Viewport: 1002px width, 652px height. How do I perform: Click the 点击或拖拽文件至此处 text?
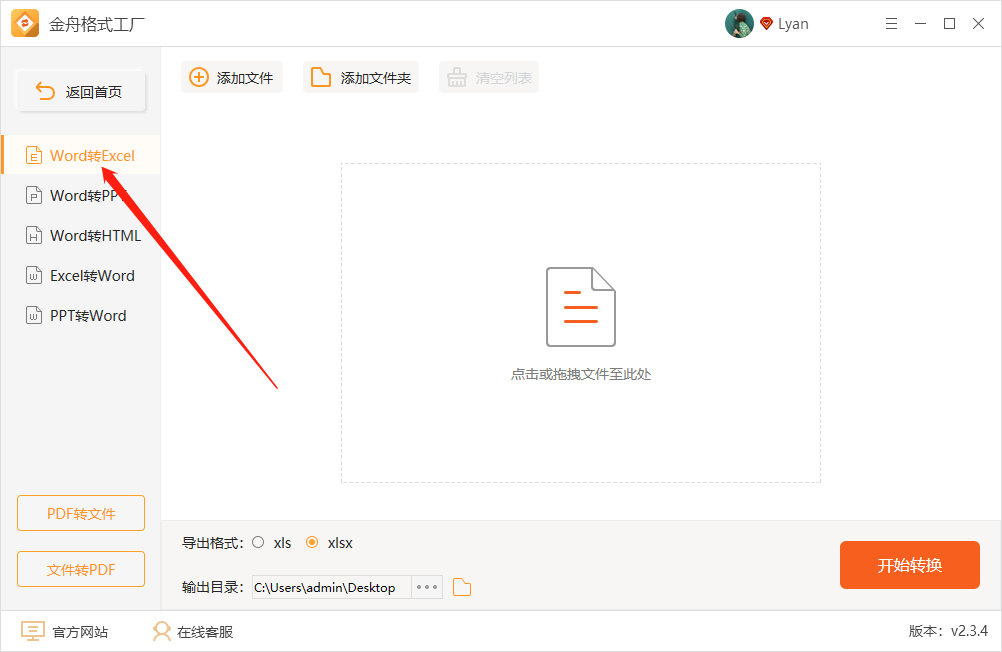point(581,375)
